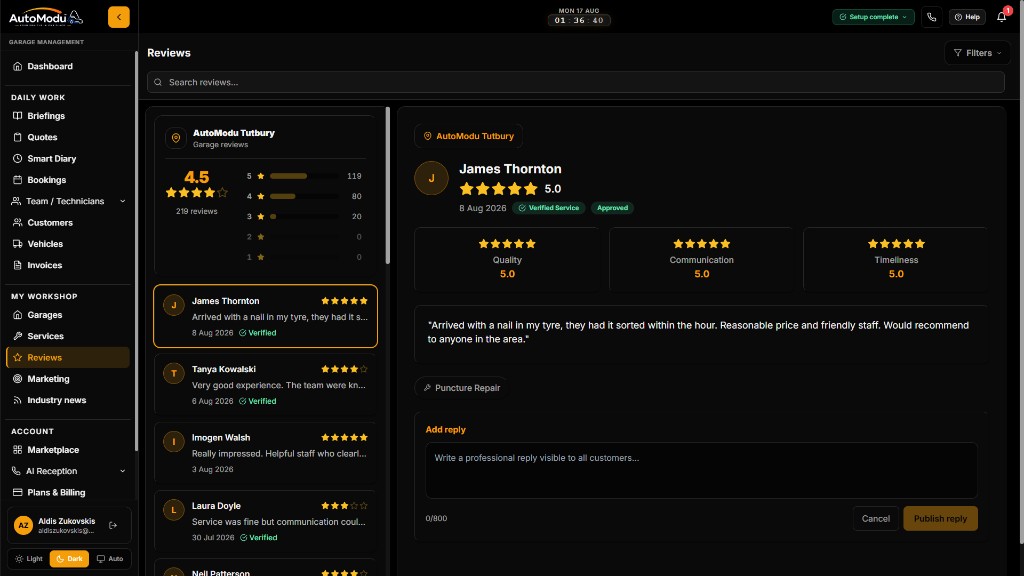Open Plans & Billing
Image resolution: width=1024 pixels, height=576 pixels.
coord(68,492)
